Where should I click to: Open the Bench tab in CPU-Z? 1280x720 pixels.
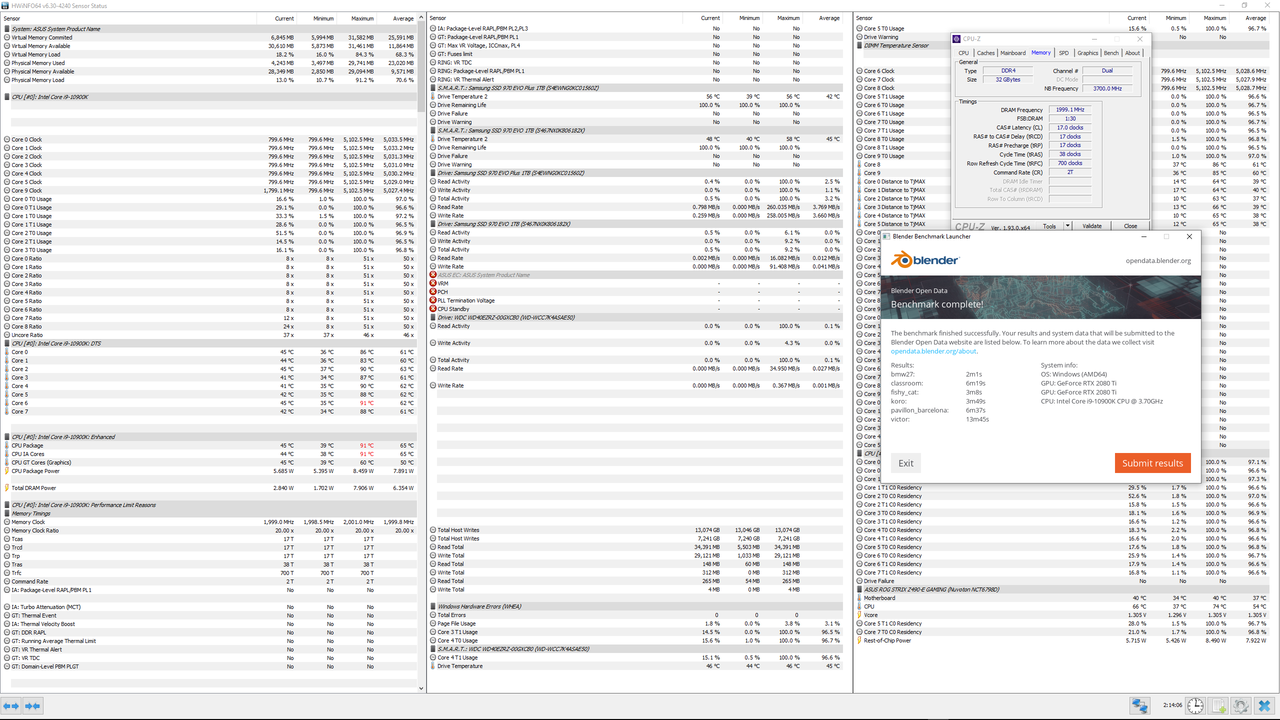[x=1112, y=53]
